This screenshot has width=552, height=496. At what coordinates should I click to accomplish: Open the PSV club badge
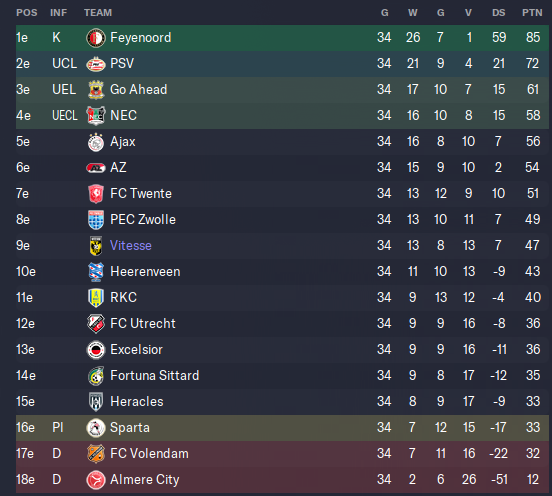pos(96,64)
